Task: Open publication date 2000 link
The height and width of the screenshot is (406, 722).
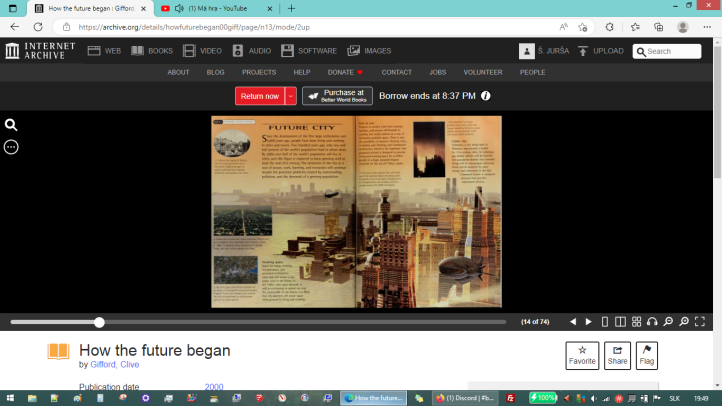Action: point(214,387)
